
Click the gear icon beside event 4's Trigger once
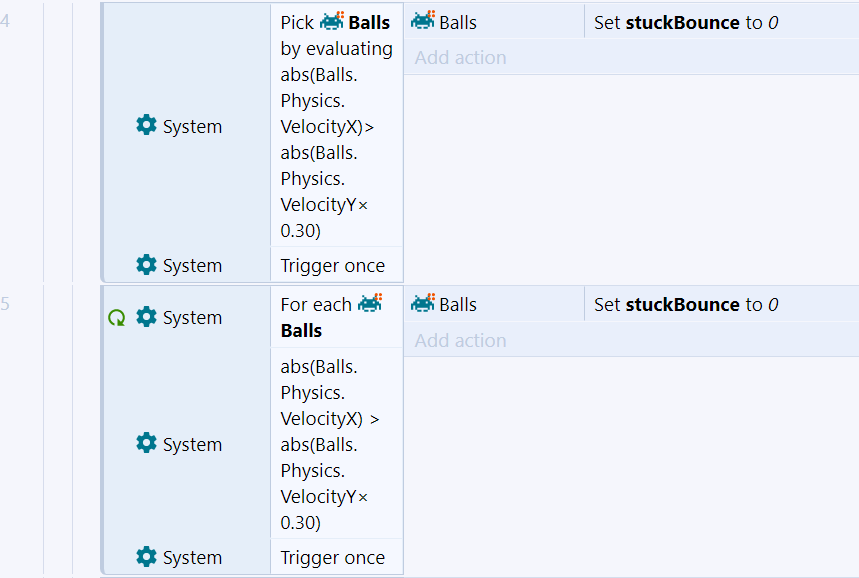(146, 265)
